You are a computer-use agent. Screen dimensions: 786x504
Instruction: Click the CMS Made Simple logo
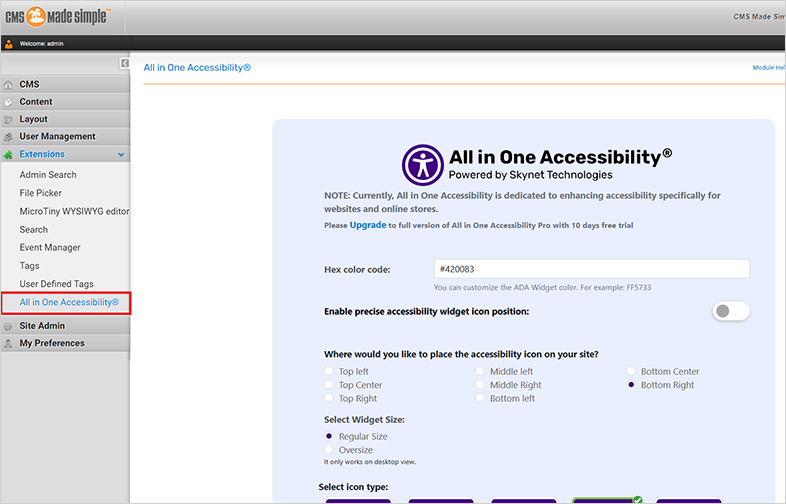[x=58, y=17]
